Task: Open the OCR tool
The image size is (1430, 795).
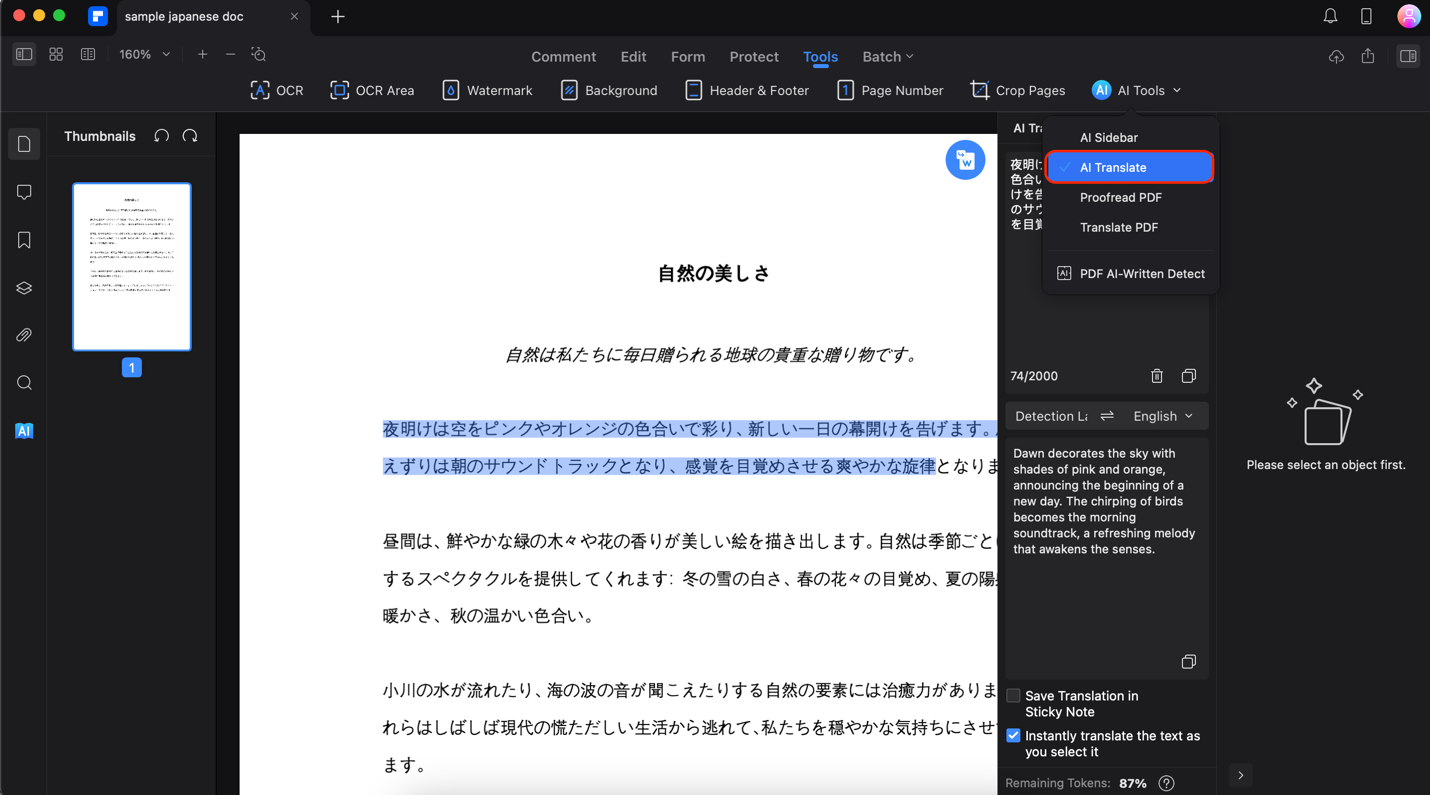Action: click(x=277, y=90)
